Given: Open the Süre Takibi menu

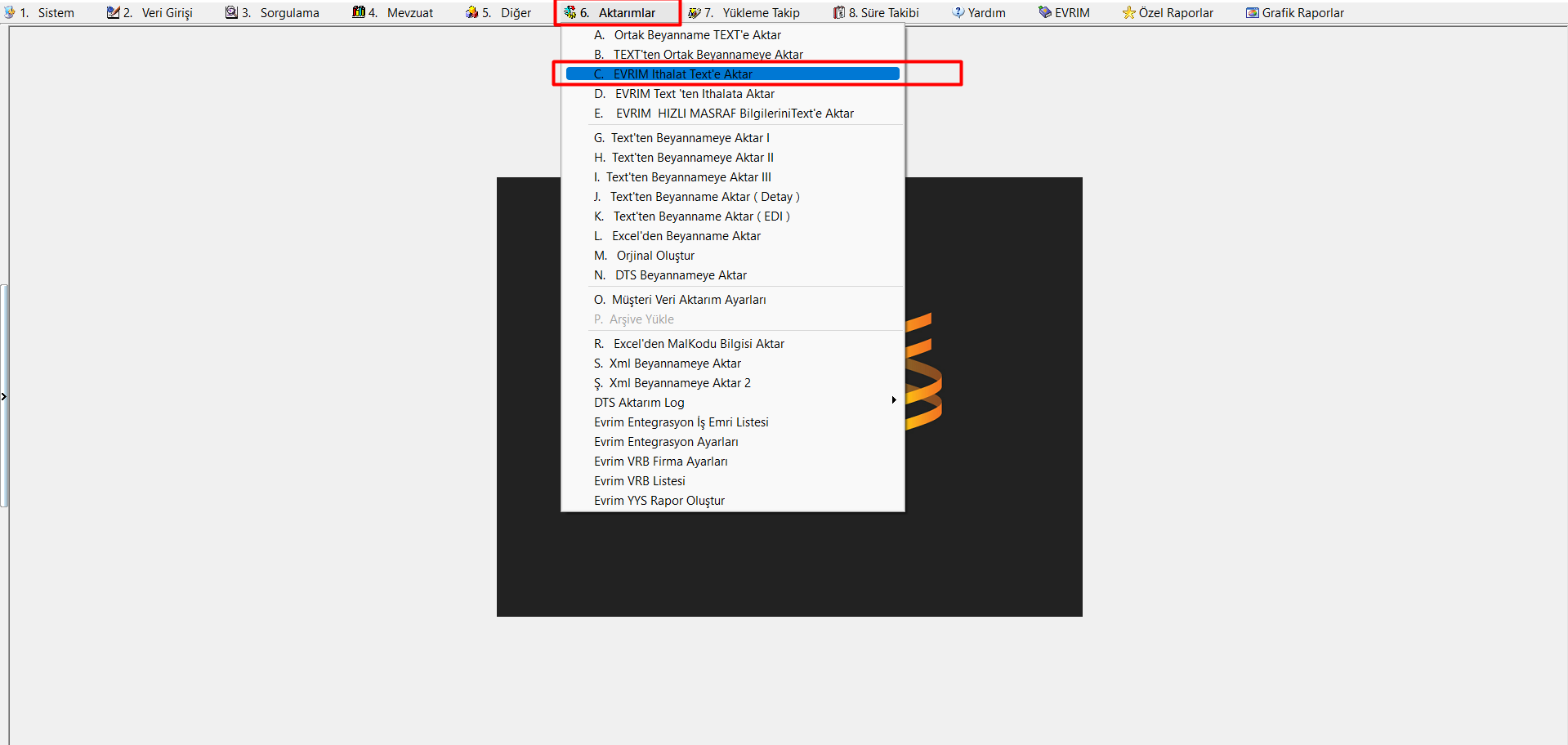Looking at the screenshot, I should (x=883, y=13).
